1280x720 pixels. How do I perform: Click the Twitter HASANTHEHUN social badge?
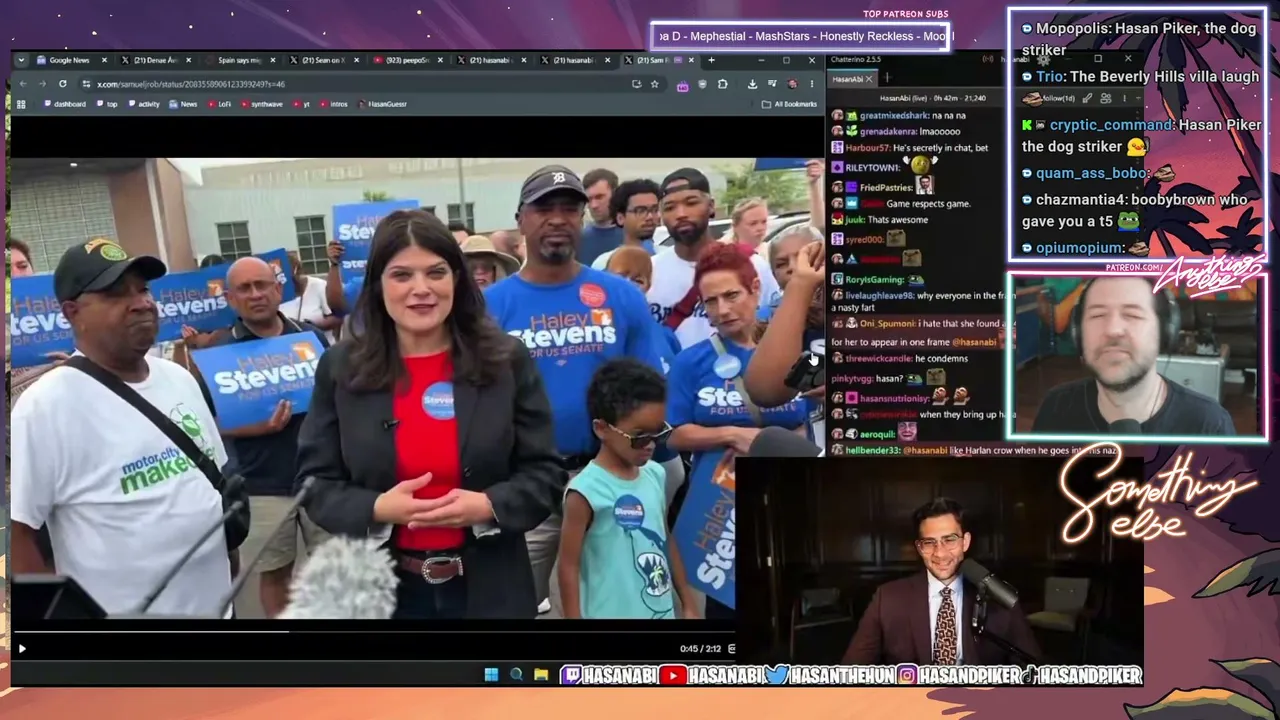coord(830,676)
